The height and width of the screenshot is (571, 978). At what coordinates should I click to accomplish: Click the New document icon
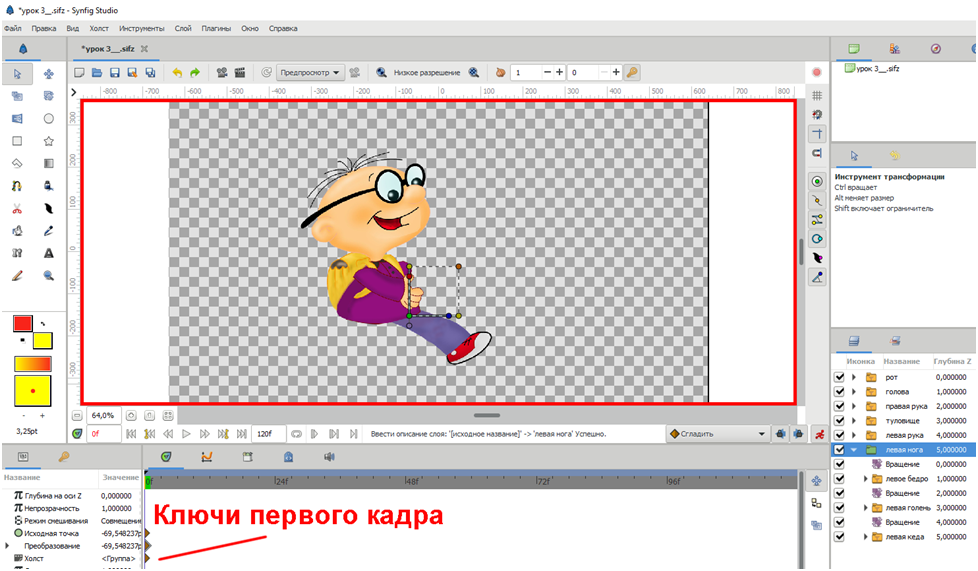pos(79,72)
